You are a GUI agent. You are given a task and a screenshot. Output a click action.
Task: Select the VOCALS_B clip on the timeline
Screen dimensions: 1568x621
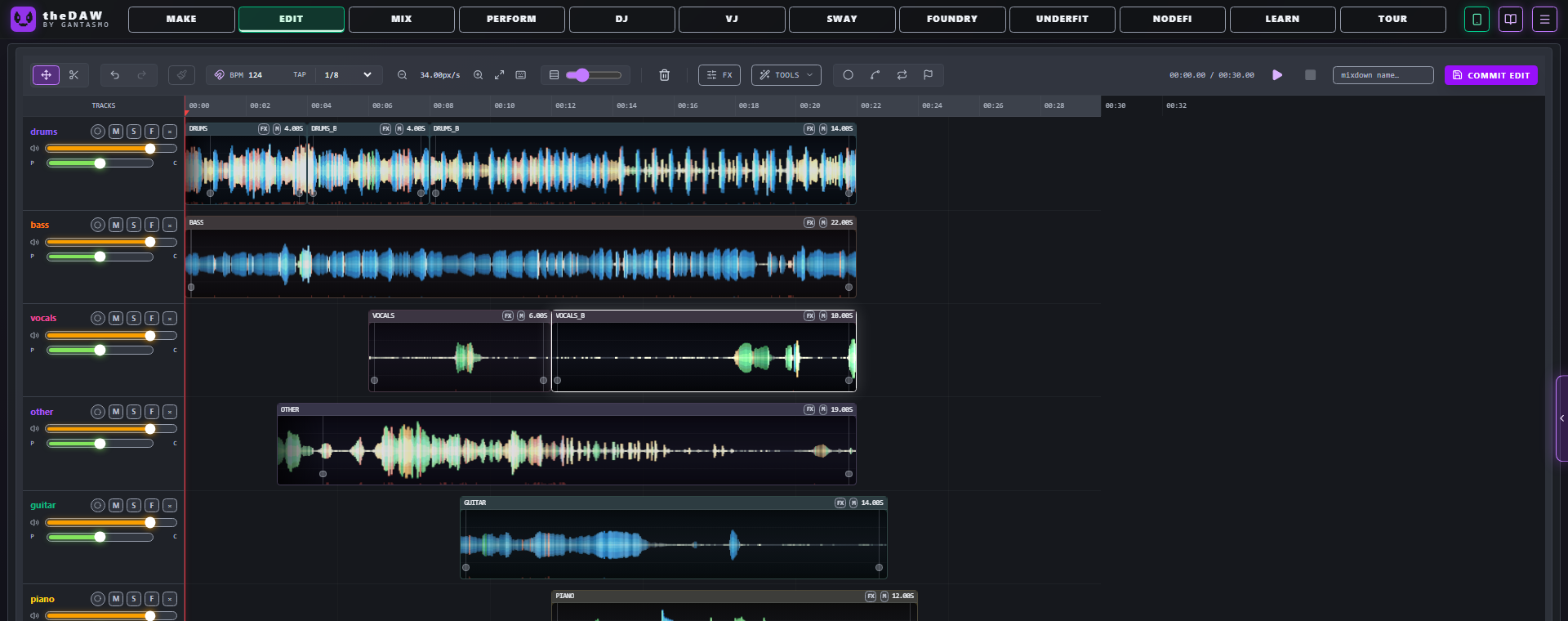click(x=704, y=351)
